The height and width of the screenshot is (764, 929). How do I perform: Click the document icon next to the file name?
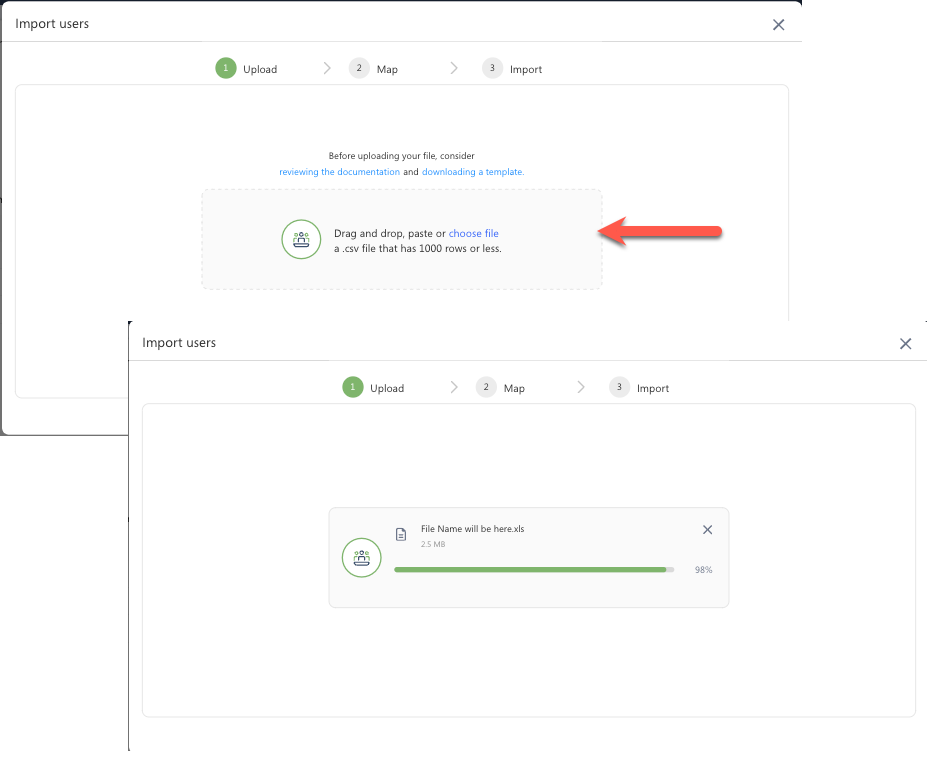point(401,534)
